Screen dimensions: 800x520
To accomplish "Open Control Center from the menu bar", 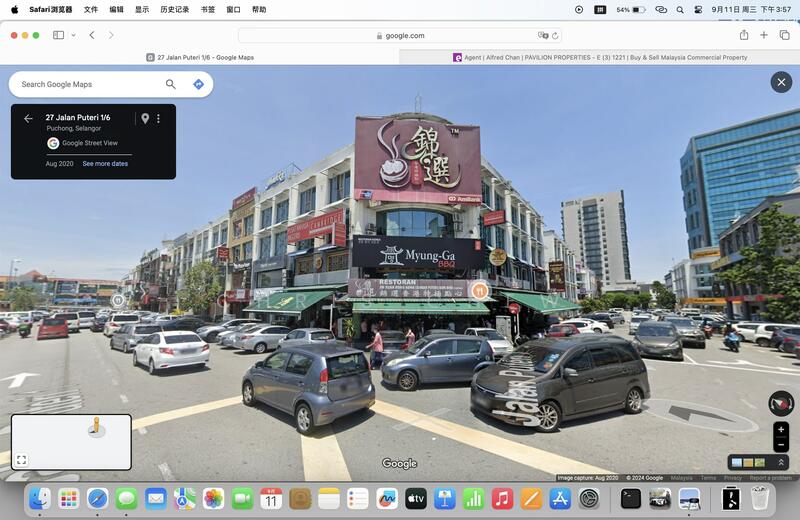I will (698, 10).
